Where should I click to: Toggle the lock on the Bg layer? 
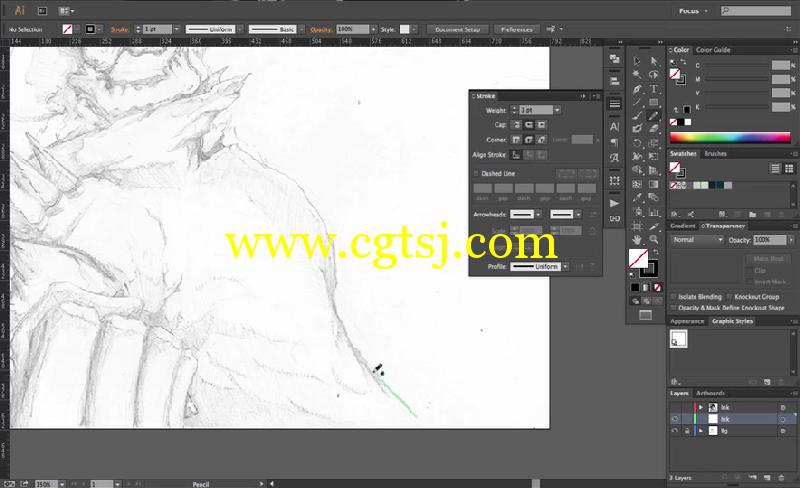(687, 431)
